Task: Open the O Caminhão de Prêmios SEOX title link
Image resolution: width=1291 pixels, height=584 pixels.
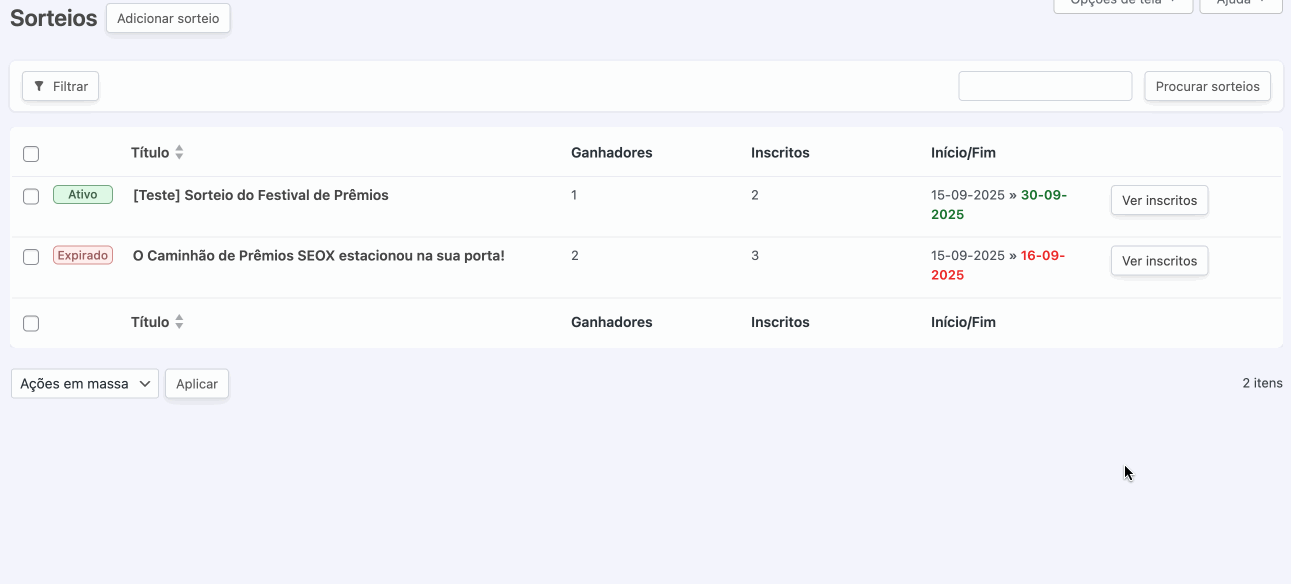Action: (319, 256)
